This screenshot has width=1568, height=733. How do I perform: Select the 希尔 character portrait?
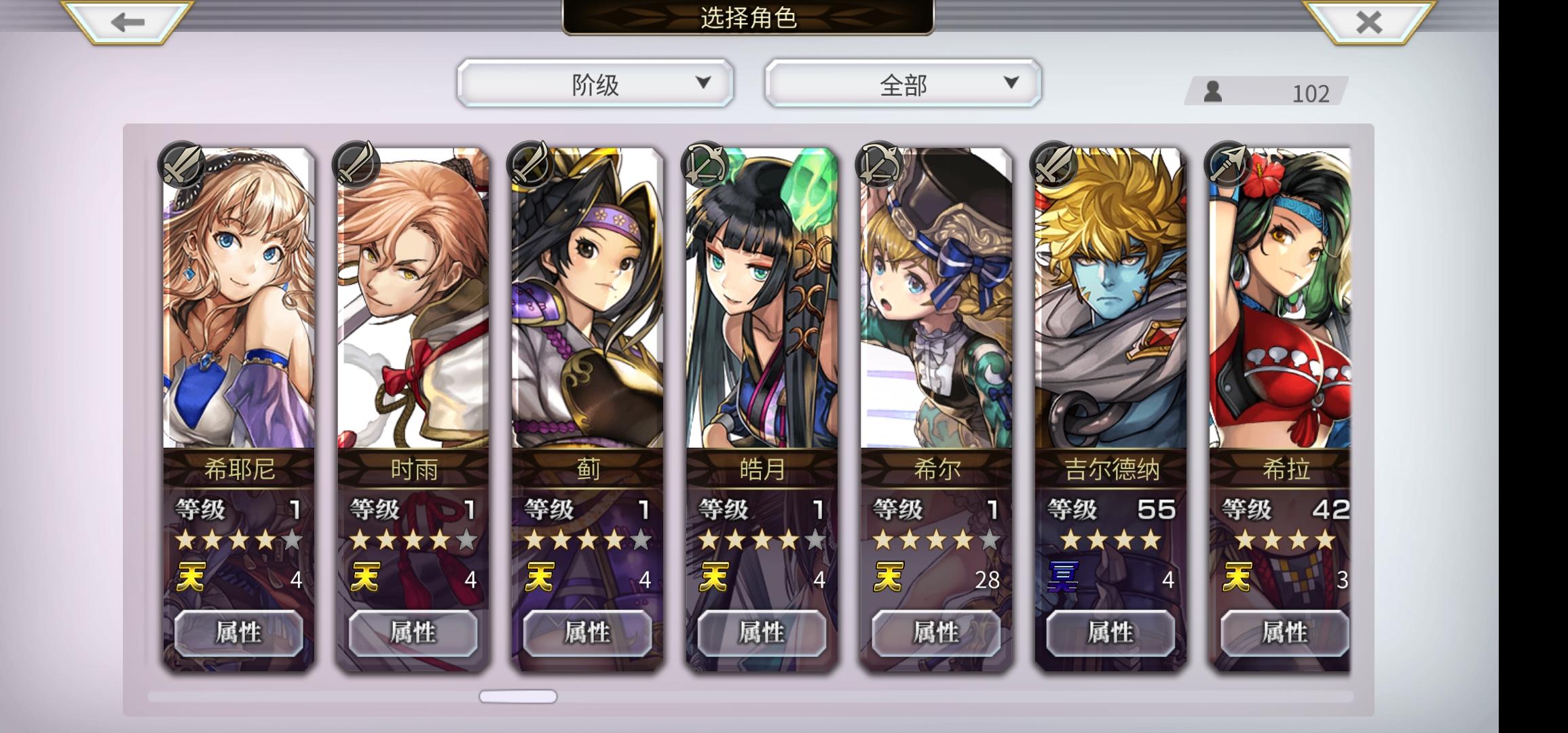coord(936,299)
